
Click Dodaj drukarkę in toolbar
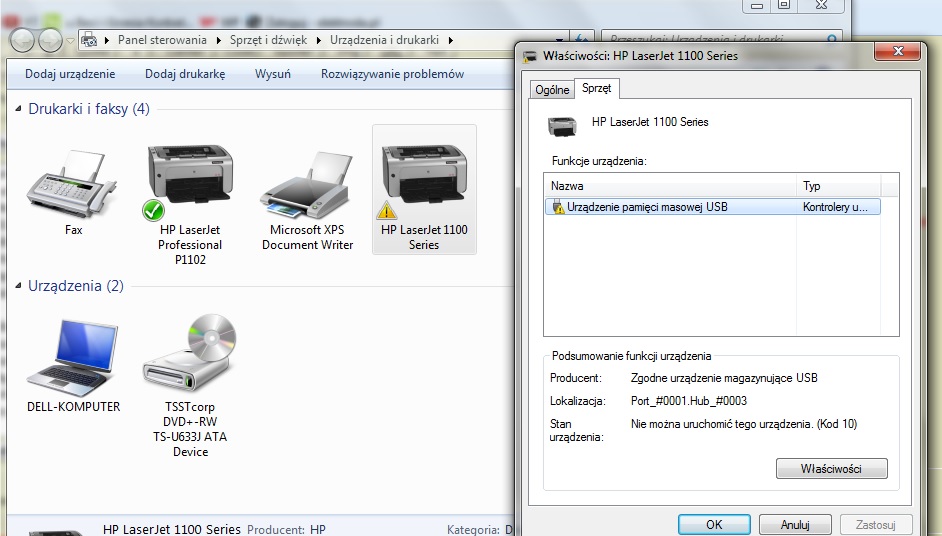click(185, 74)
